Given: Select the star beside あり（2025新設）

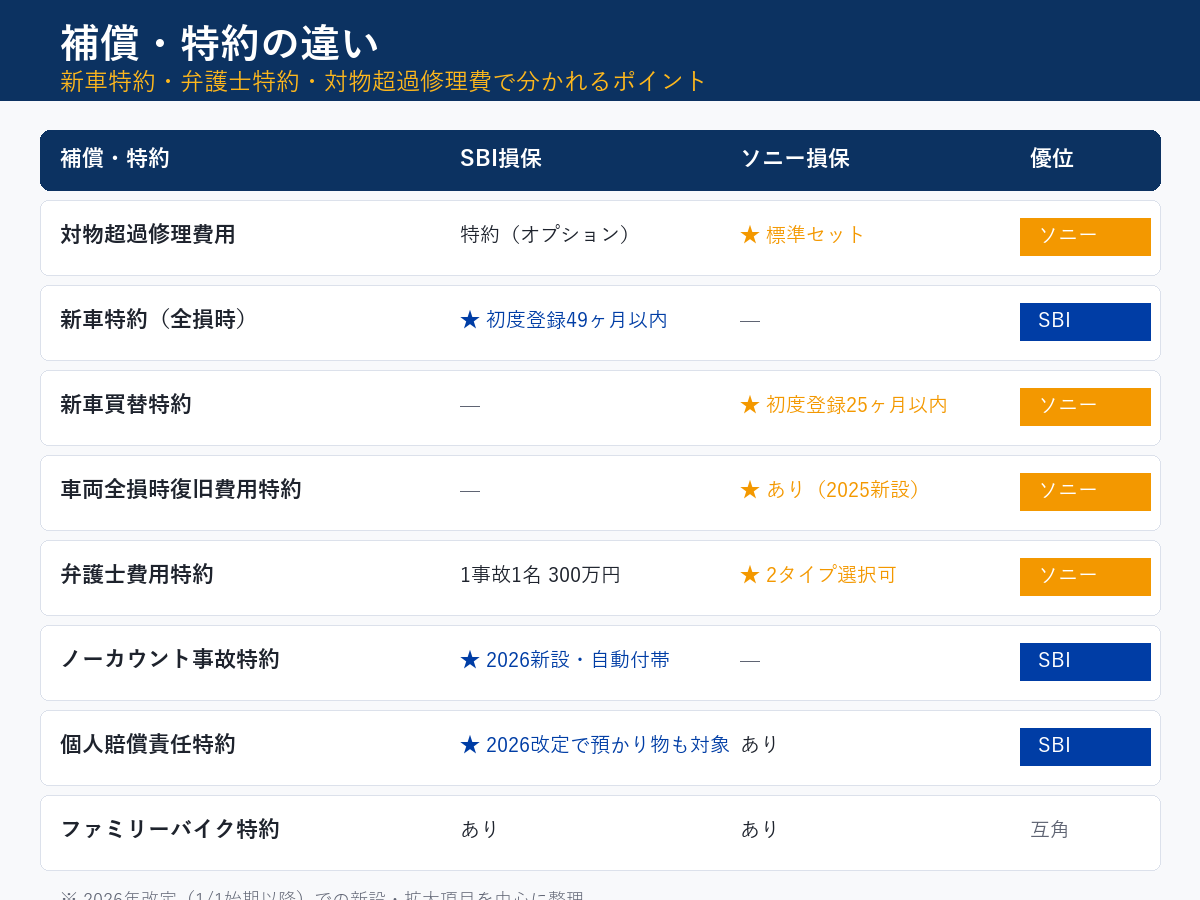Looking at the screenshot, I should pos(747,490).
